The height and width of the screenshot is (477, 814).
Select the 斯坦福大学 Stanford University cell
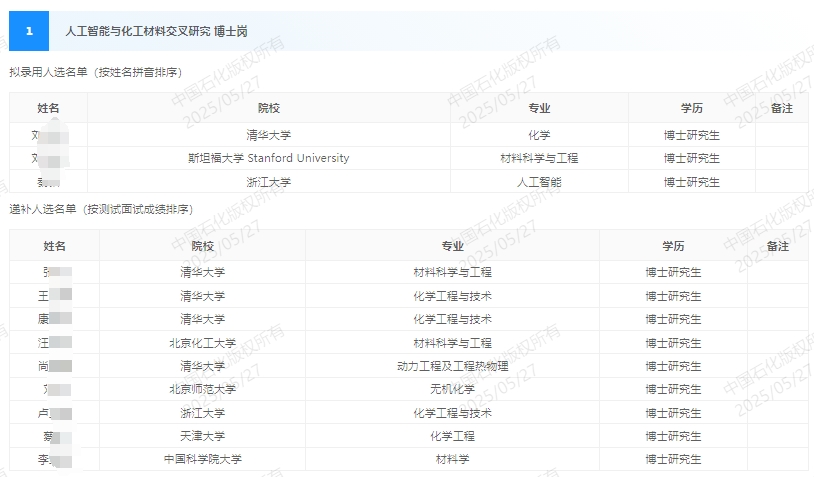click(x=268, y=158)
